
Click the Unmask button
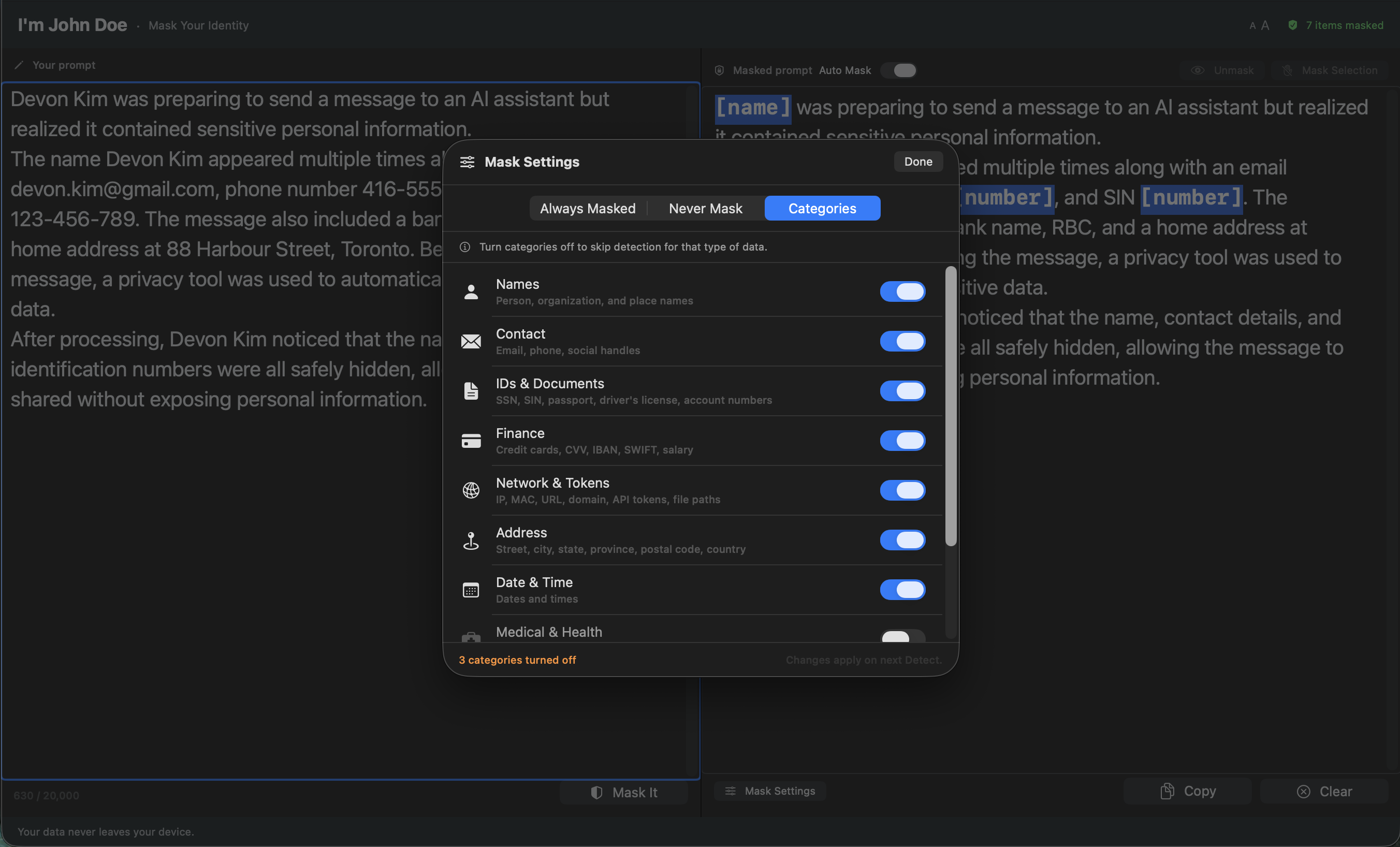click(x=1222, y=70)
